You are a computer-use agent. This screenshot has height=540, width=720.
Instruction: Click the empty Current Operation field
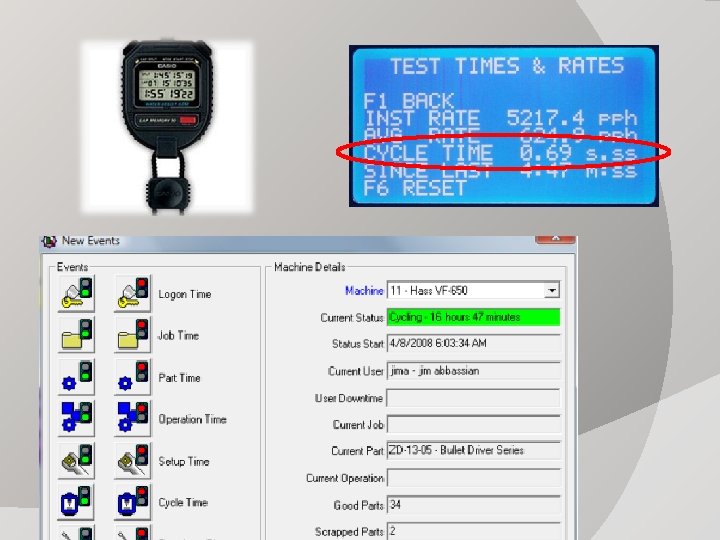(473, 478)
